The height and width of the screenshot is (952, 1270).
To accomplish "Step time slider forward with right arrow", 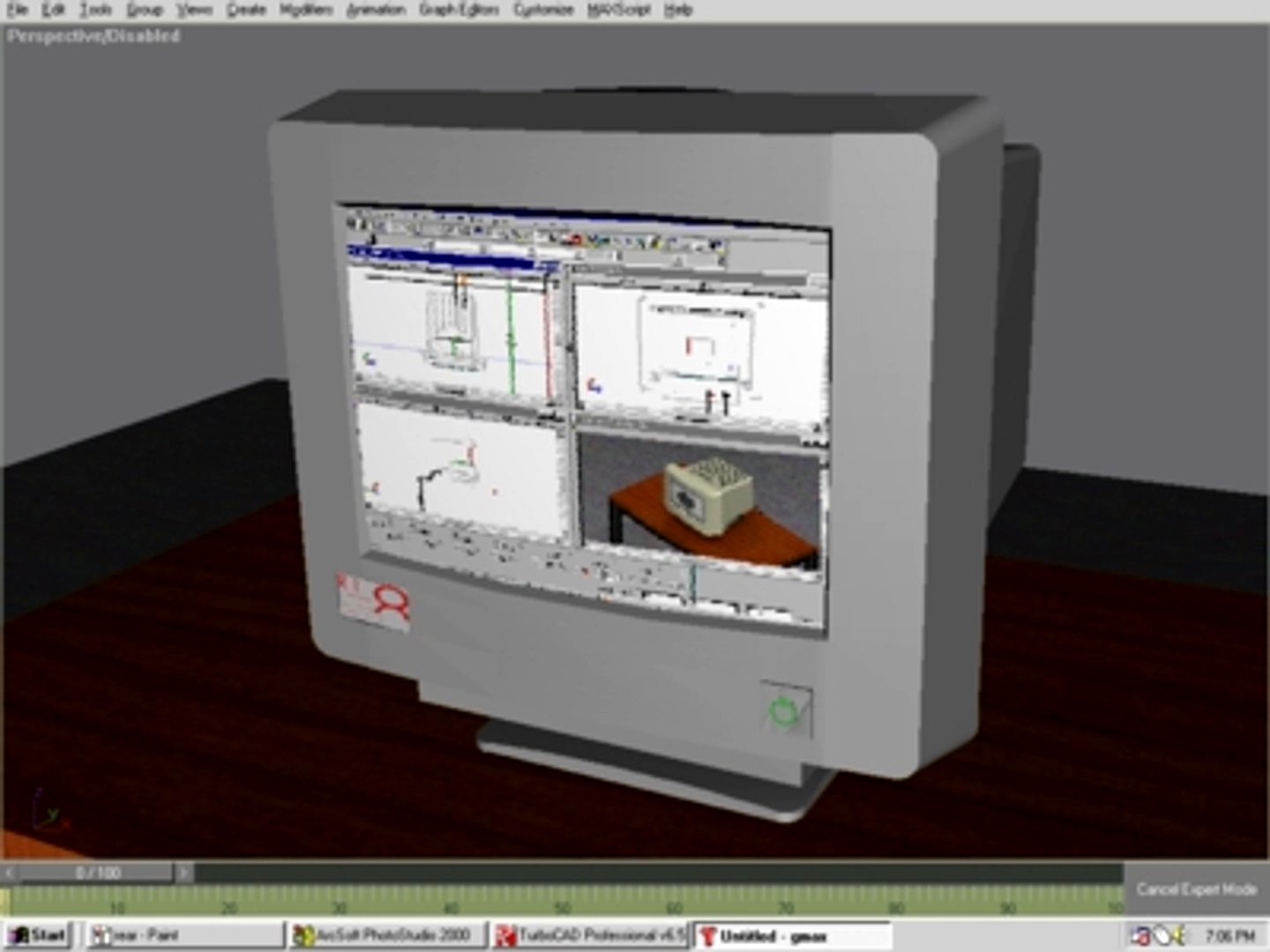I will [183, 873].
